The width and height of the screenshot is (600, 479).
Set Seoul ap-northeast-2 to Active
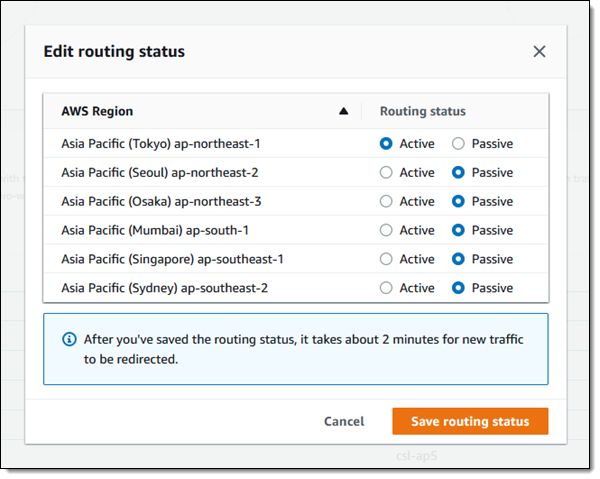coord(386,173)
